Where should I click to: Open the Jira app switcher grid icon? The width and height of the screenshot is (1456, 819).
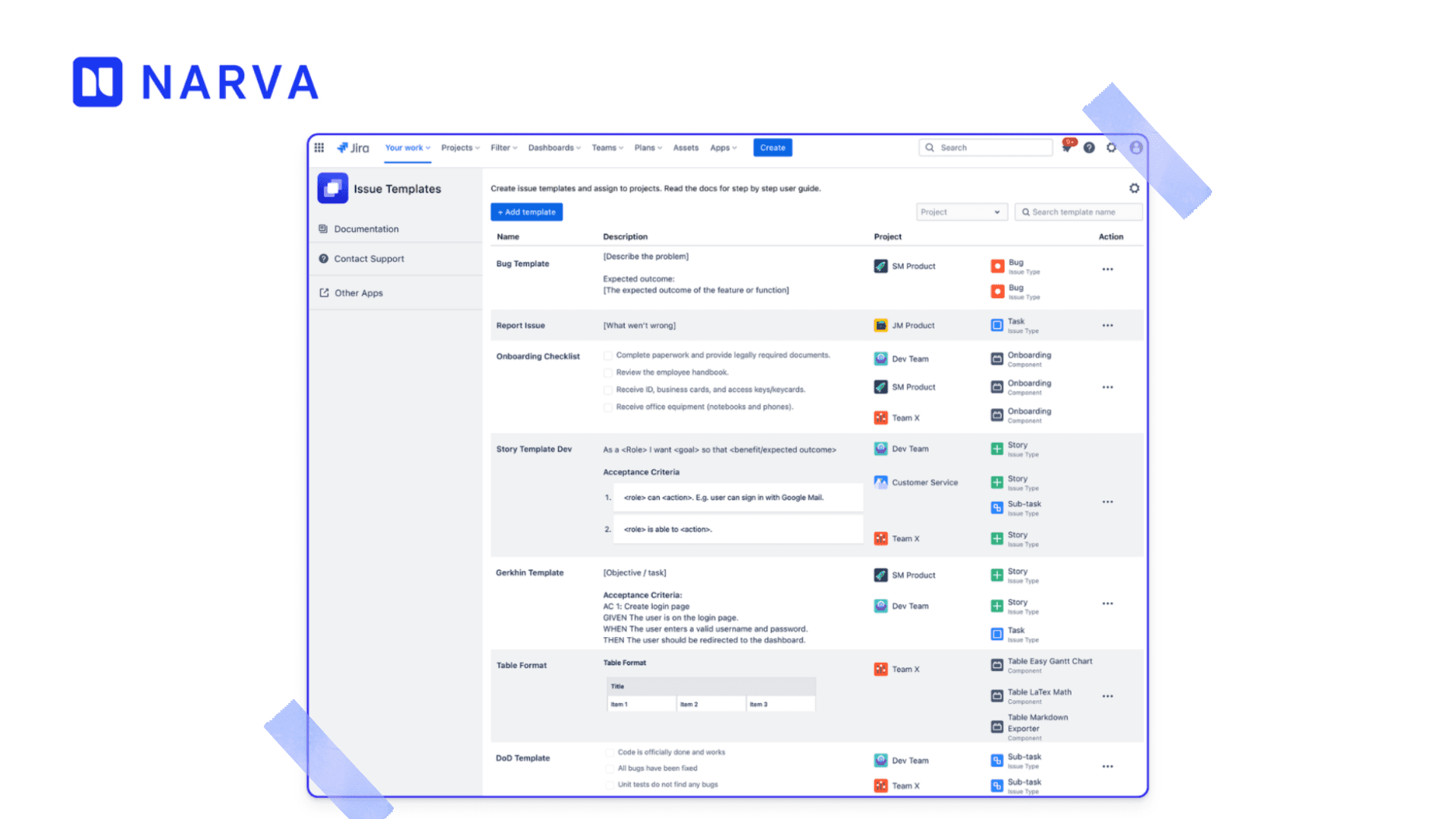319,147
